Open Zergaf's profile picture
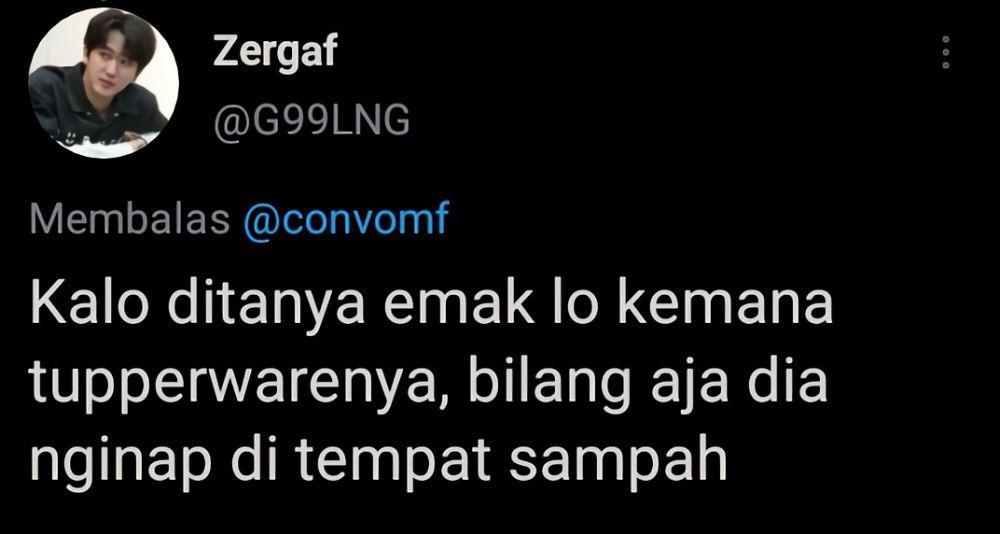 point(103,84)
